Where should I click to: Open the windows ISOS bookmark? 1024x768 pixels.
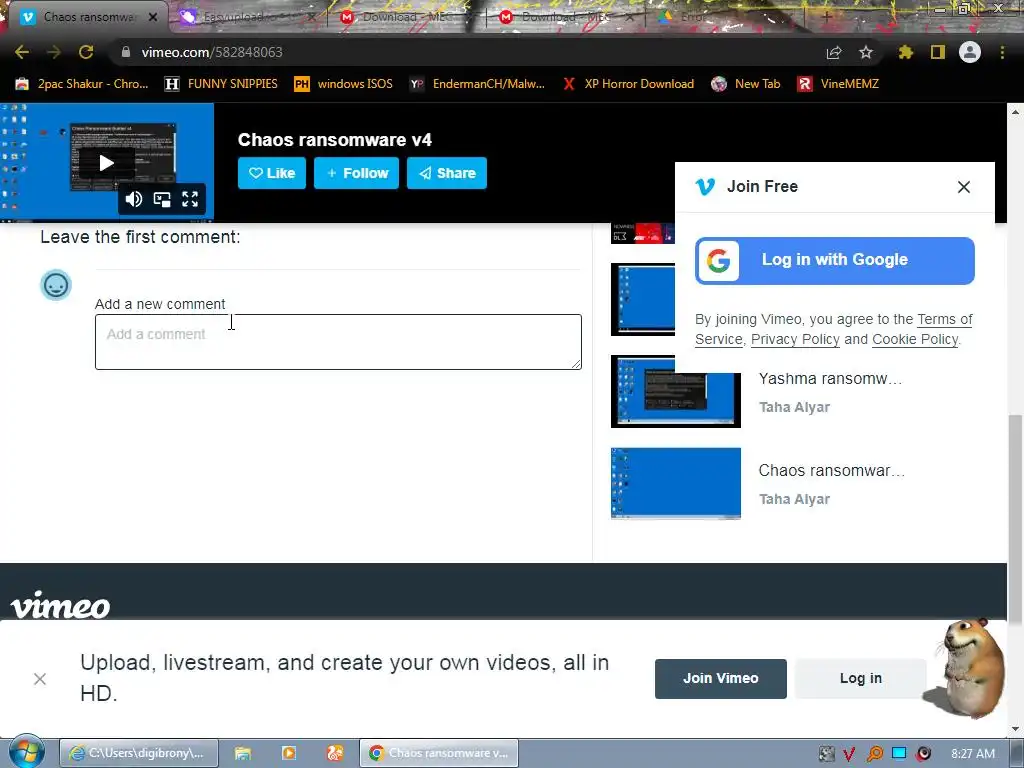(x=344, y=84)
